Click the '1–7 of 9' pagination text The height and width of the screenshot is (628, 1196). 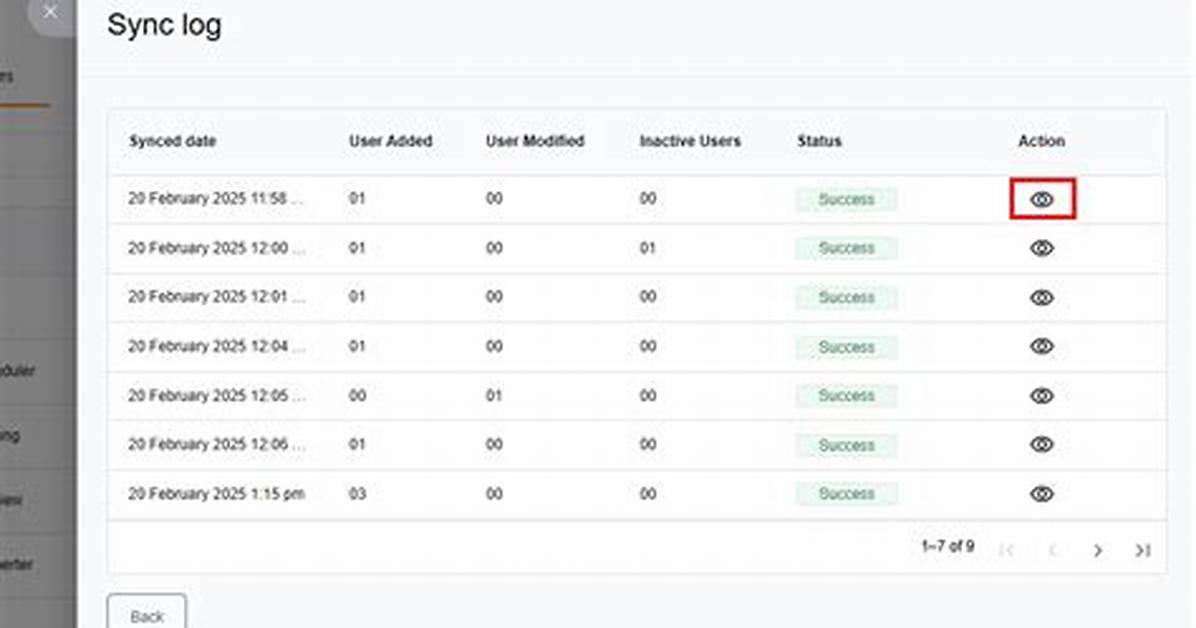[948, 546]
